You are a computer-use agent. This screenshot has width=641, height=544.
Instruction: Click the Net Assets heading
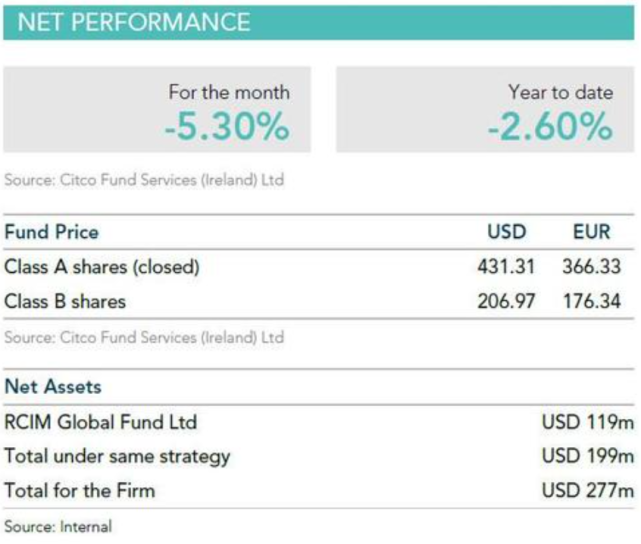53,387
